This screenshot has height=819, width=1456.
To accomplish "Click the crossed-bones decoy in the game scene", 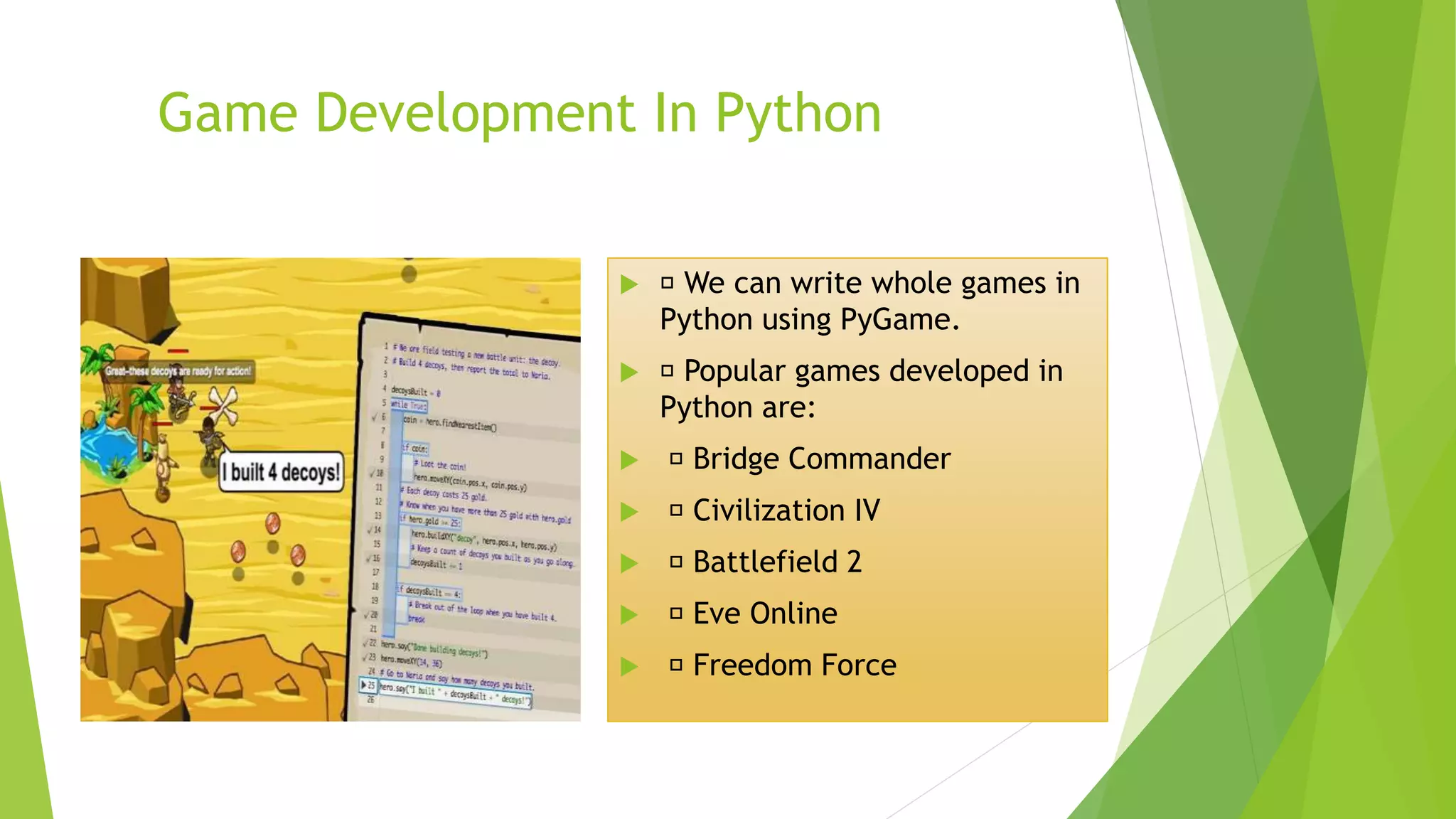I will (223, 405).
